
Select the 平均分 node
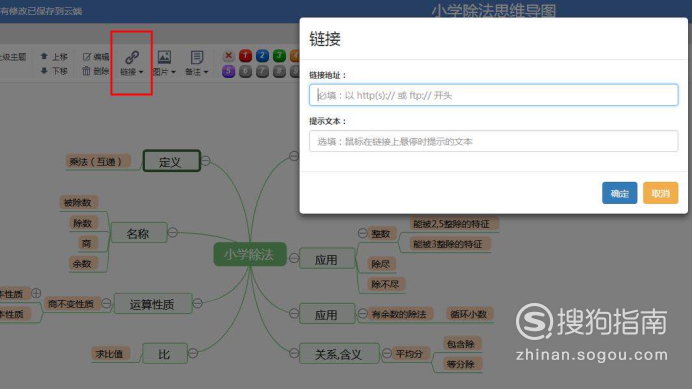[410, 354]
